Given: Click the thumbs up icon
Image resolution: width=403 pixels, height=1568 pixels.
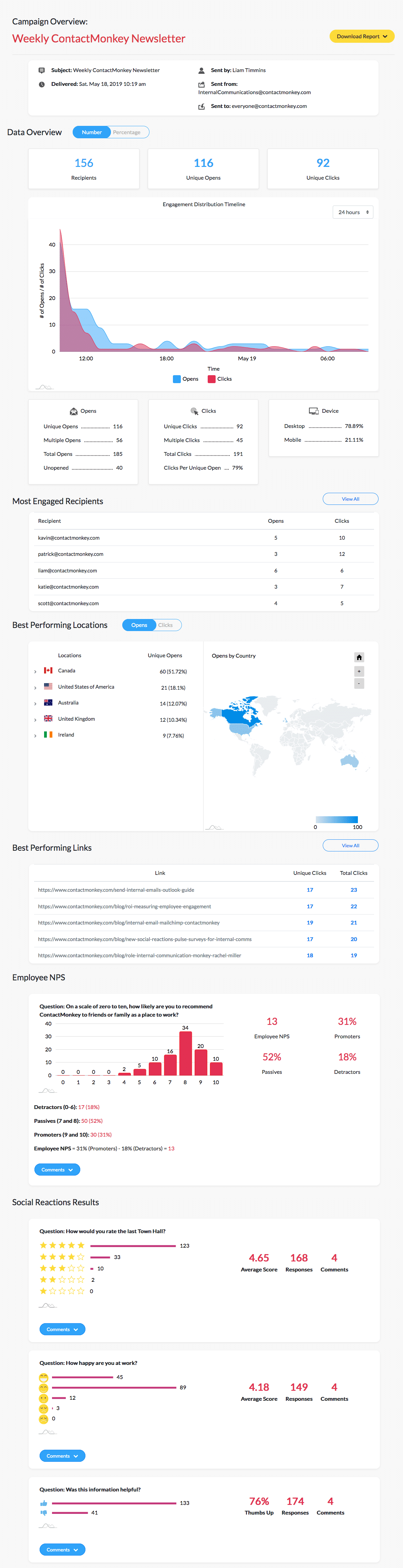Looking at the screenshot, I should tap(44, 1503).
